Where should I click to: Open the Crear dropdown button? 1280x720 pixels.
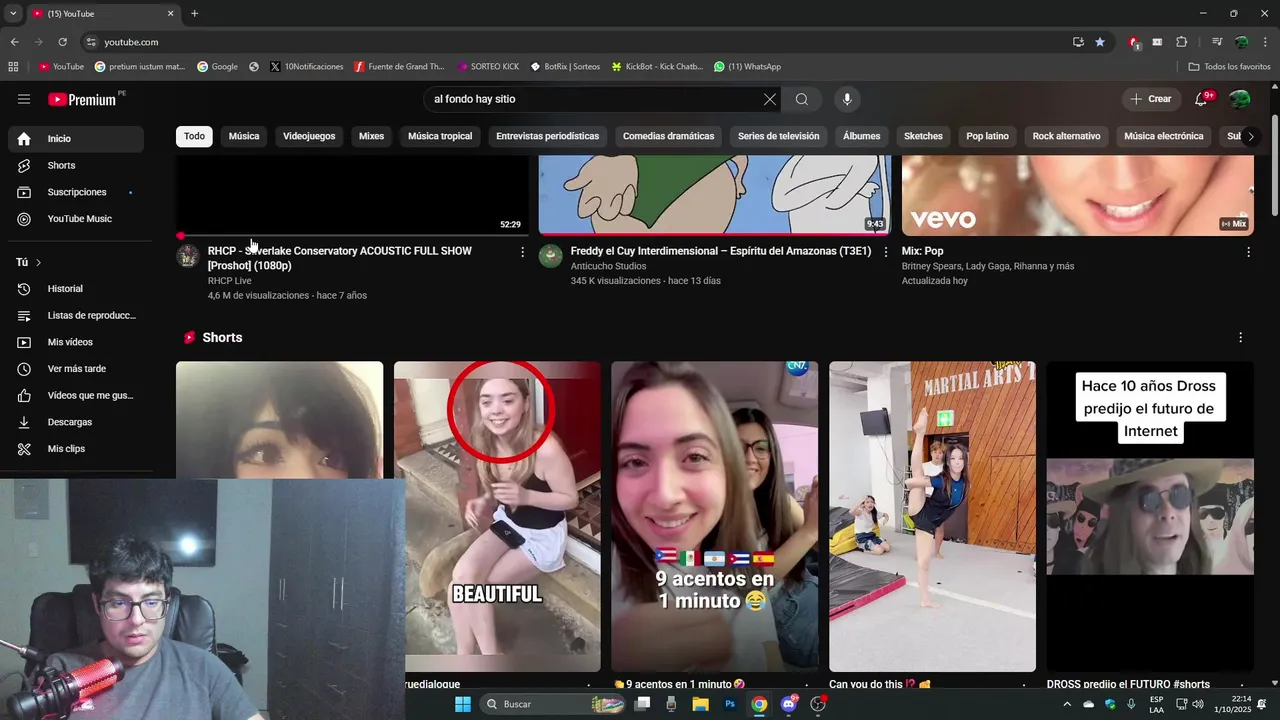pyautogui.click(x=1151, y=99)
